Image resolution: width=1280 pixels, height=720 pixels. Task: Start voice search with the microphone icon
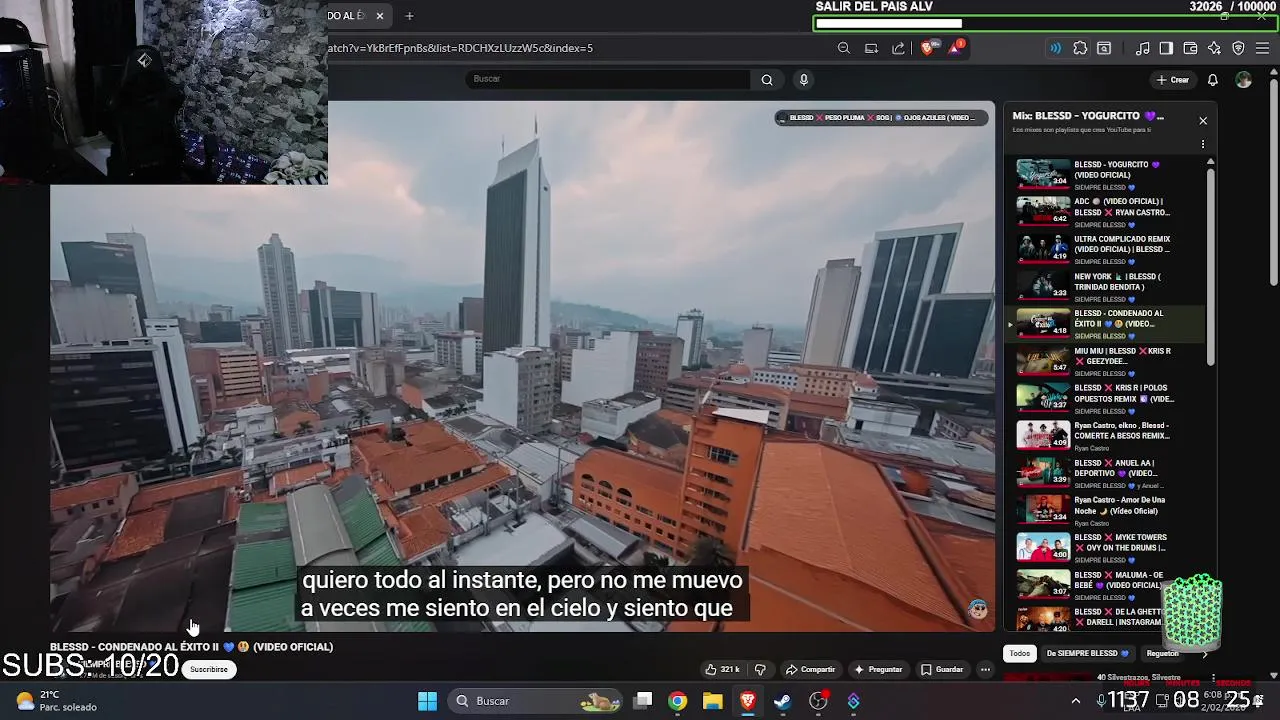coord(803,80)
